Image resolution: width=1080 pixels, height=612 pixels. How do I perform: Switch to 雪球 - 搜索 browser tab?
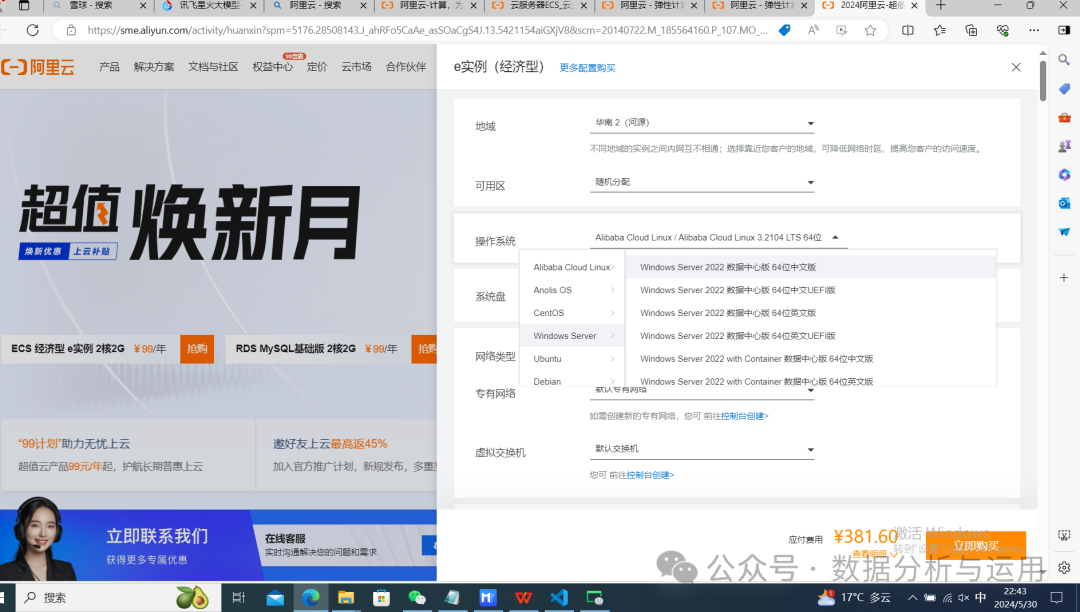pos(98,6)
